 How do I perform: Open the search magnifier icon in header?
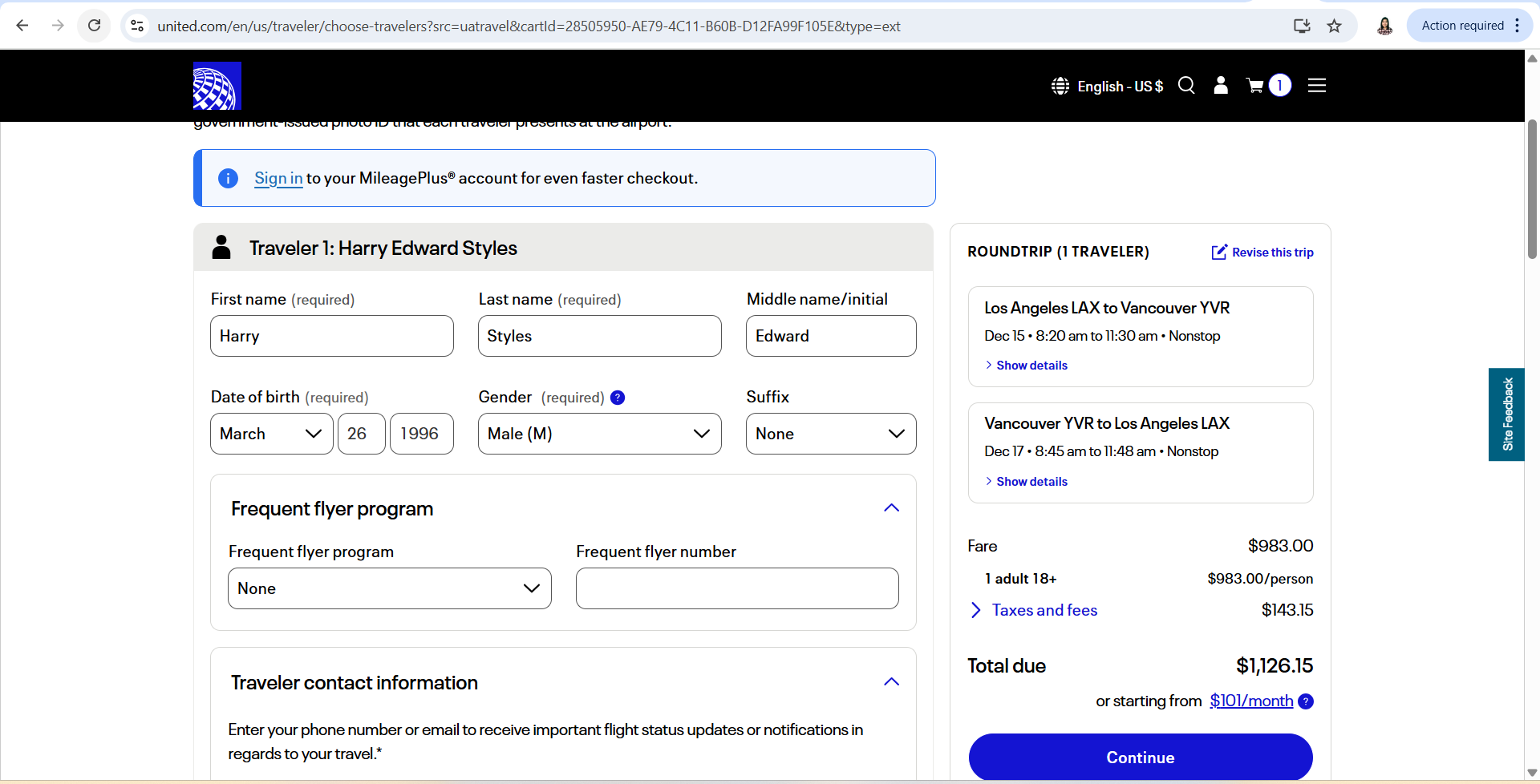coord(1186,86)
